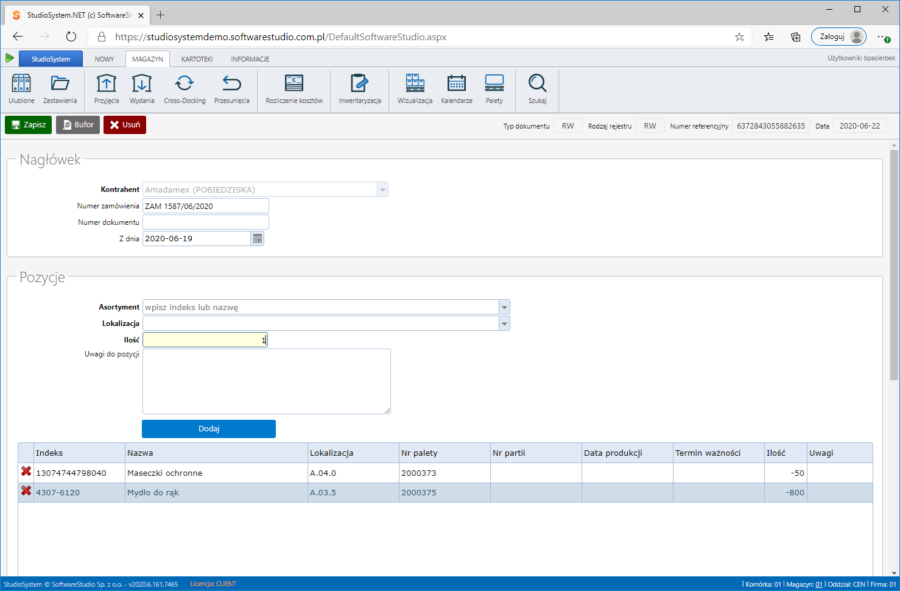
Task: Open a new browser tab
Action: pyautogui.click(x=160, y=15)
